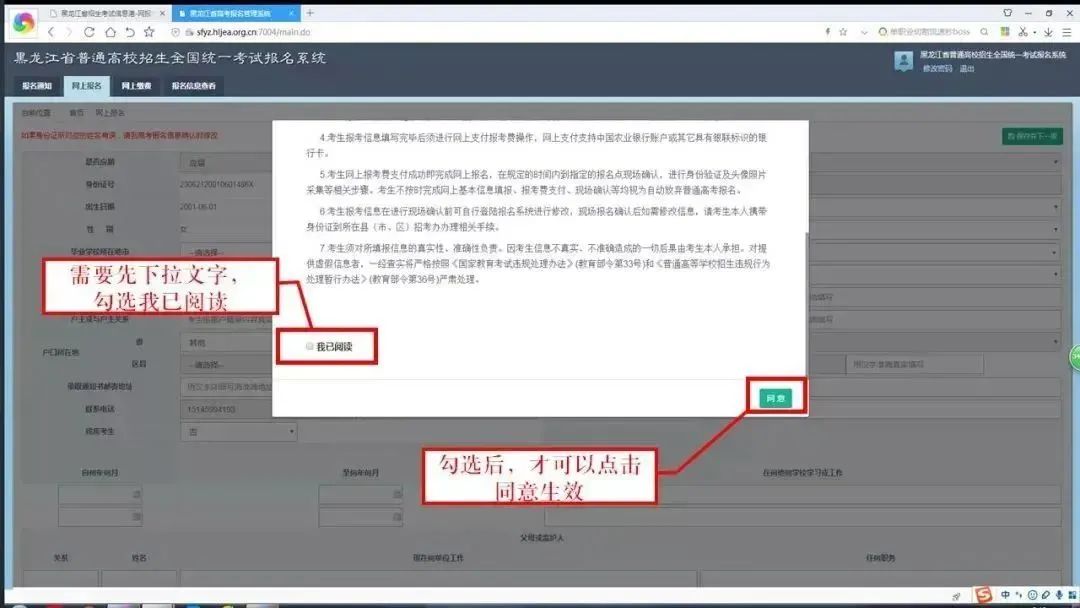The width and height of the screenshot is (1080, 608).
Task: Switch to the 报名通知 tab
Action: click(x=37, y=86)
